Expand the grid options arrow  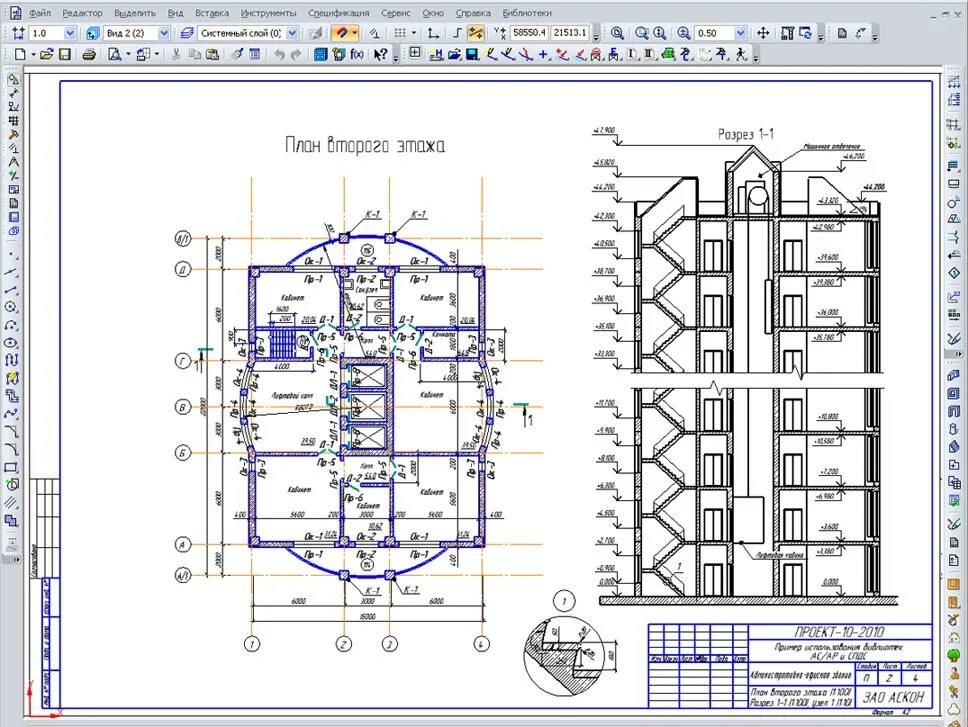414,33
